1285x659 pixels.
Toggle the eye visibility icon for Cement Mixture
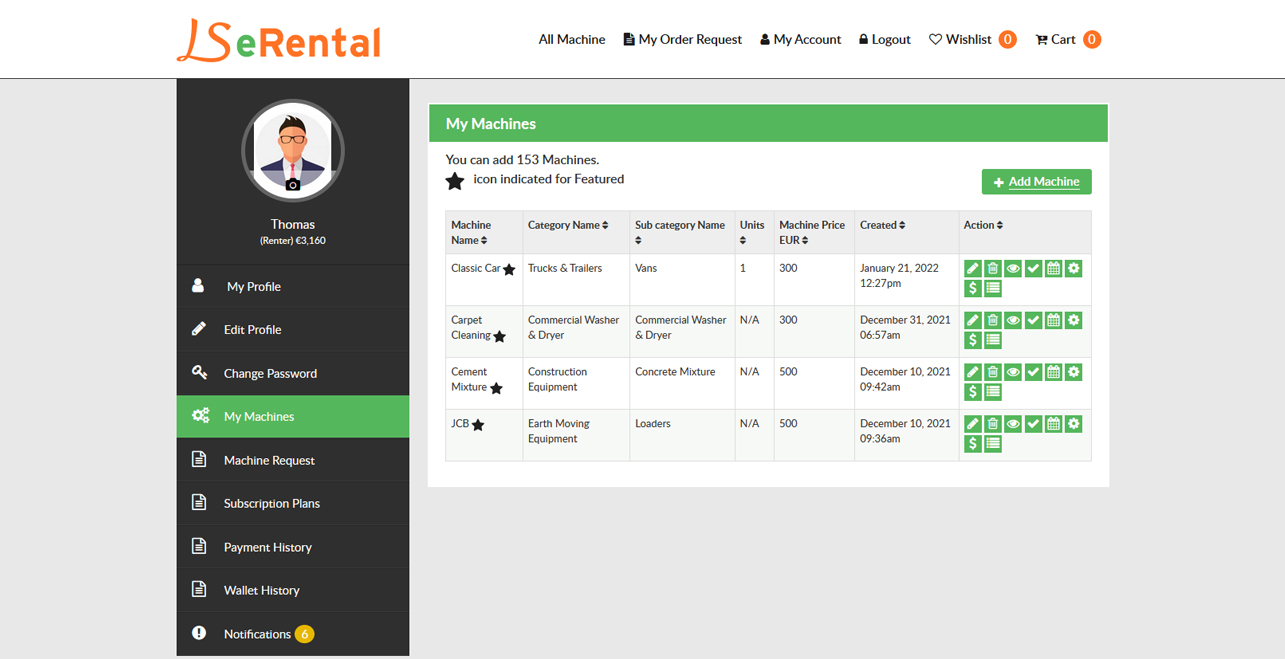pyautogui.click(x=1013, y=372)
